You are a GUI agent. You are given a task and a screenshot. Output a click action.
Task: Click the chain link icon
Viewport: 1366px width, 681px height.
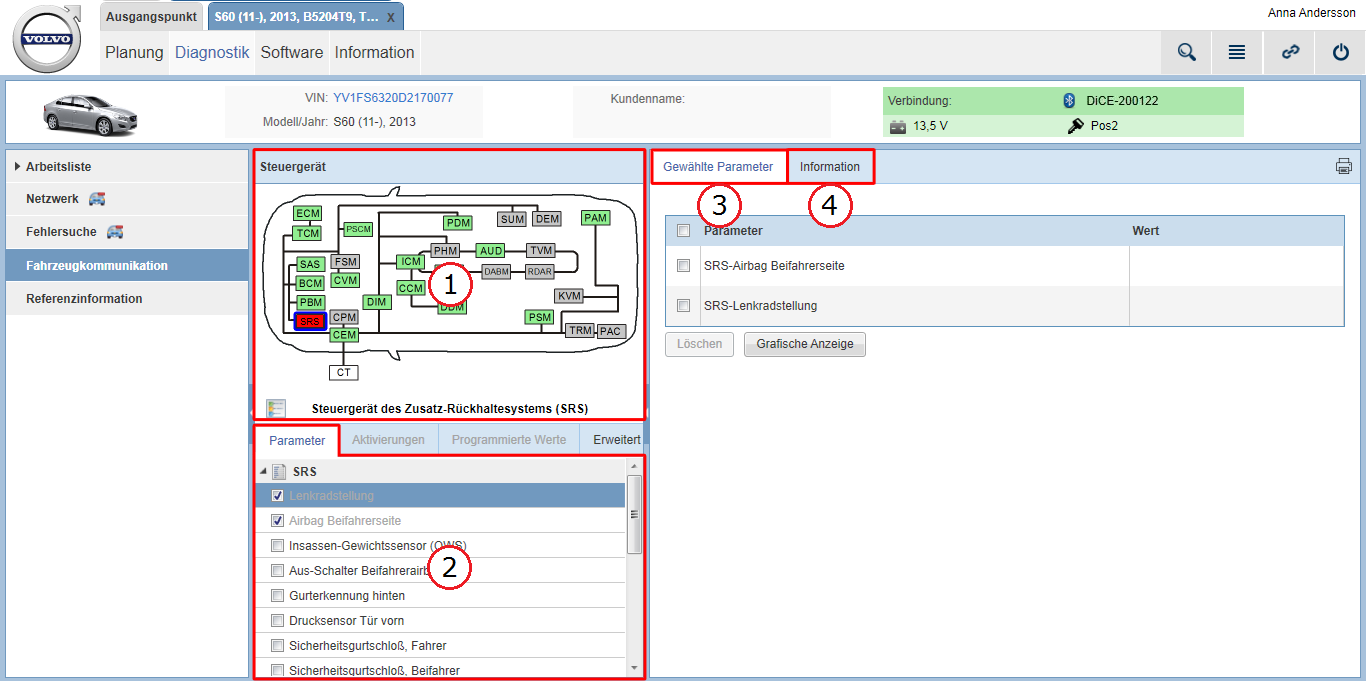1290,53
